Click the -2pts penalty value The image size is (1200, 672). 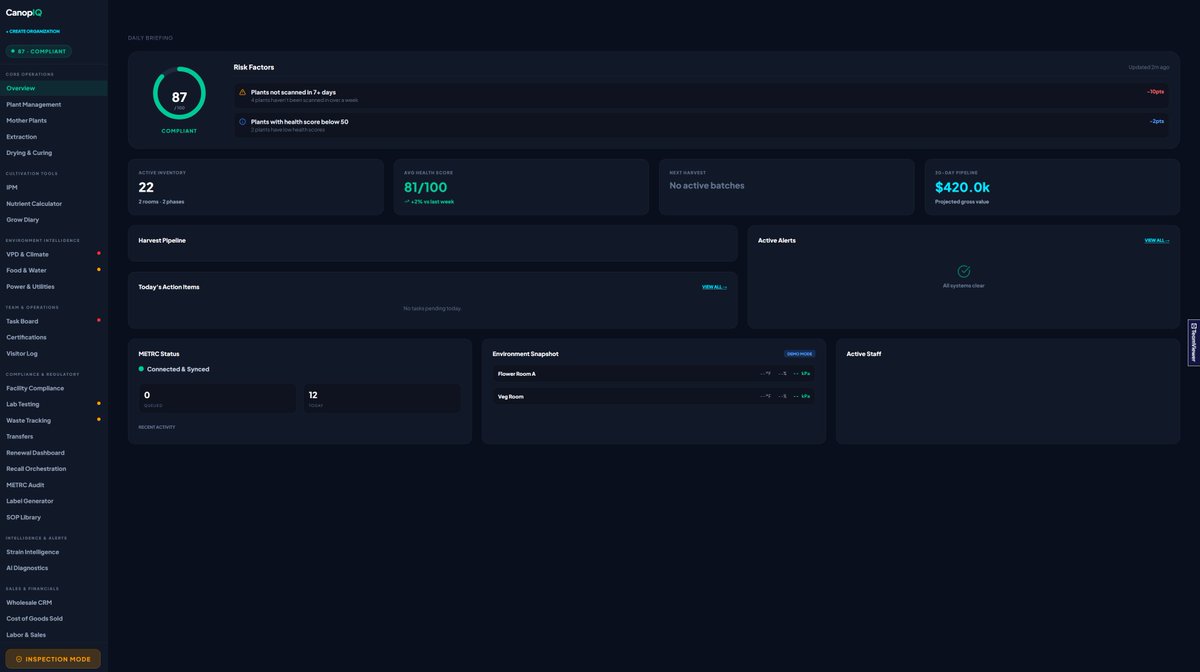1157,121
